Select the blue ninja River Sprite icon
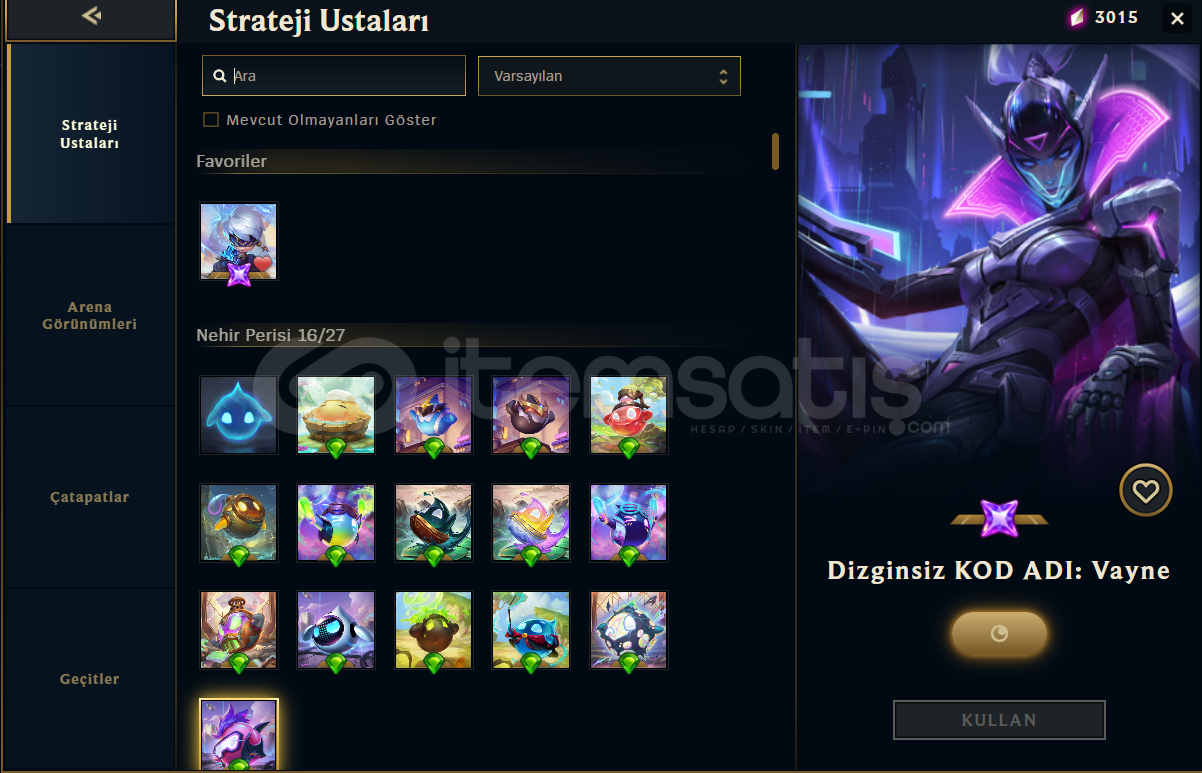 point(531,630)
